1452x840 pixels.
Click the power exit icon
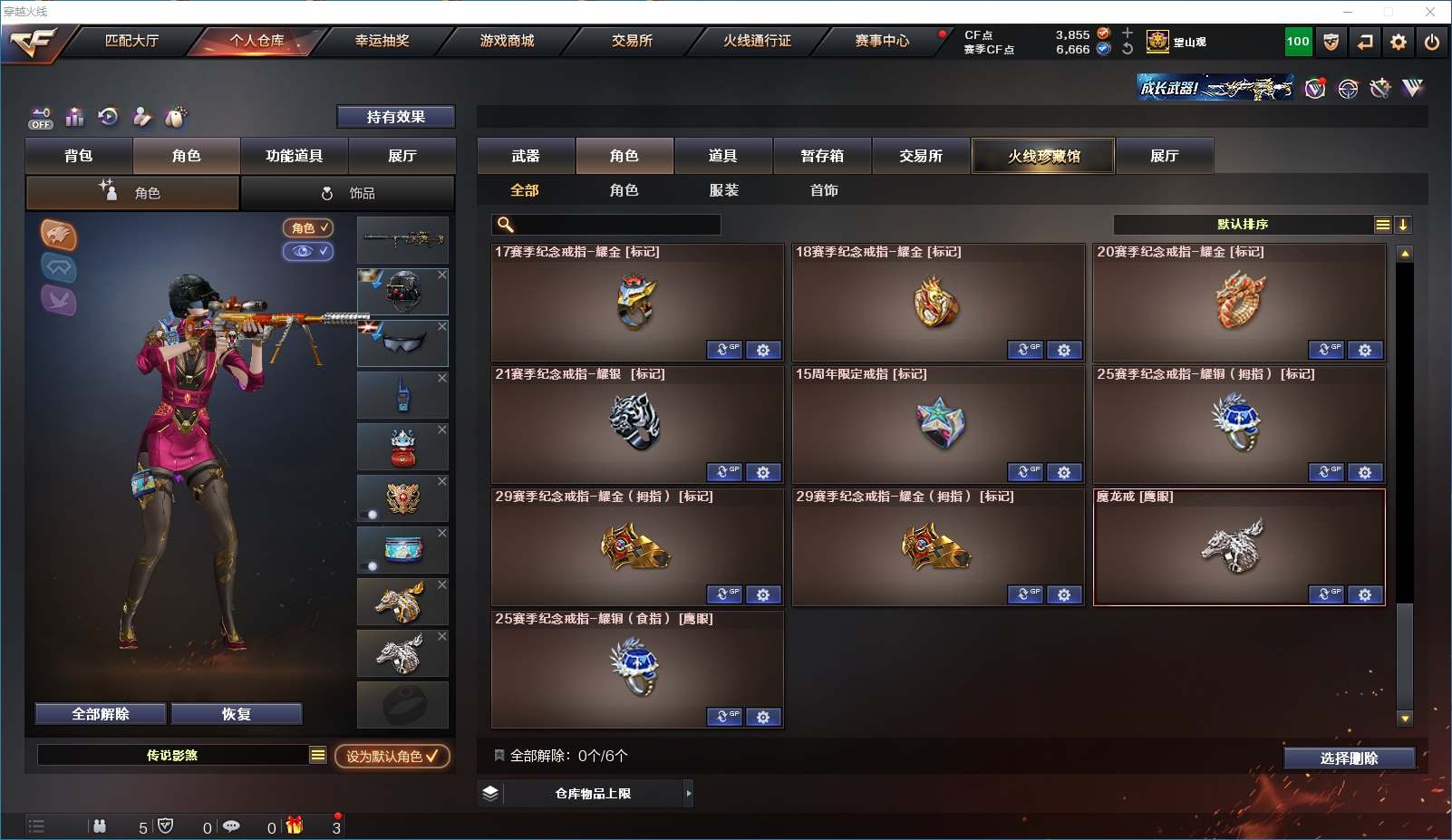[1432, 42]
